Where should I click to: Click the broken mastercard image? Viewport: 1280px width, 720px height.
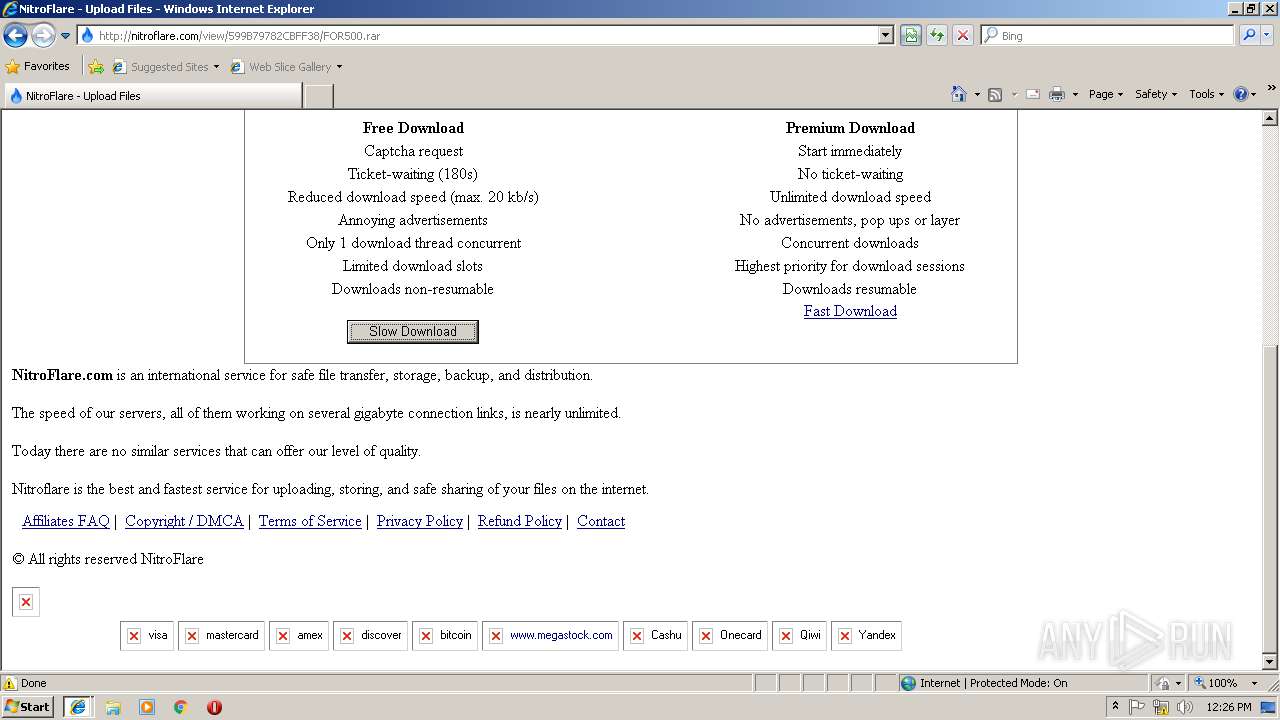pos(221,636)
